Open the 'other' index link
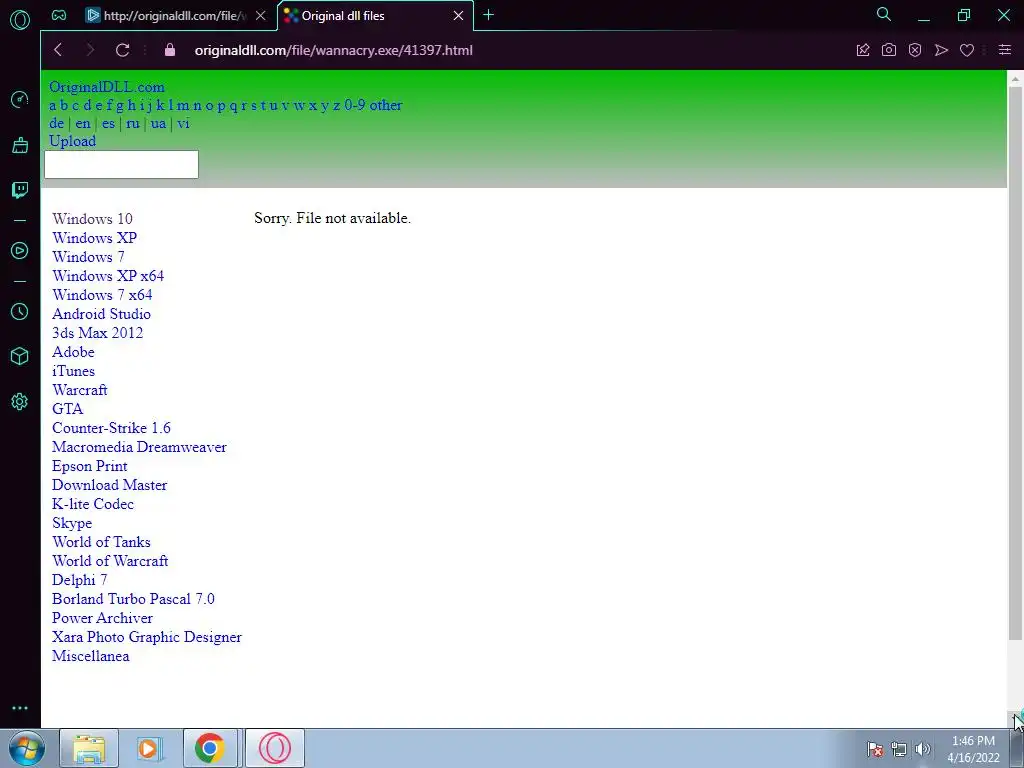Viewport: 1024px width, 768px height. 386,105
